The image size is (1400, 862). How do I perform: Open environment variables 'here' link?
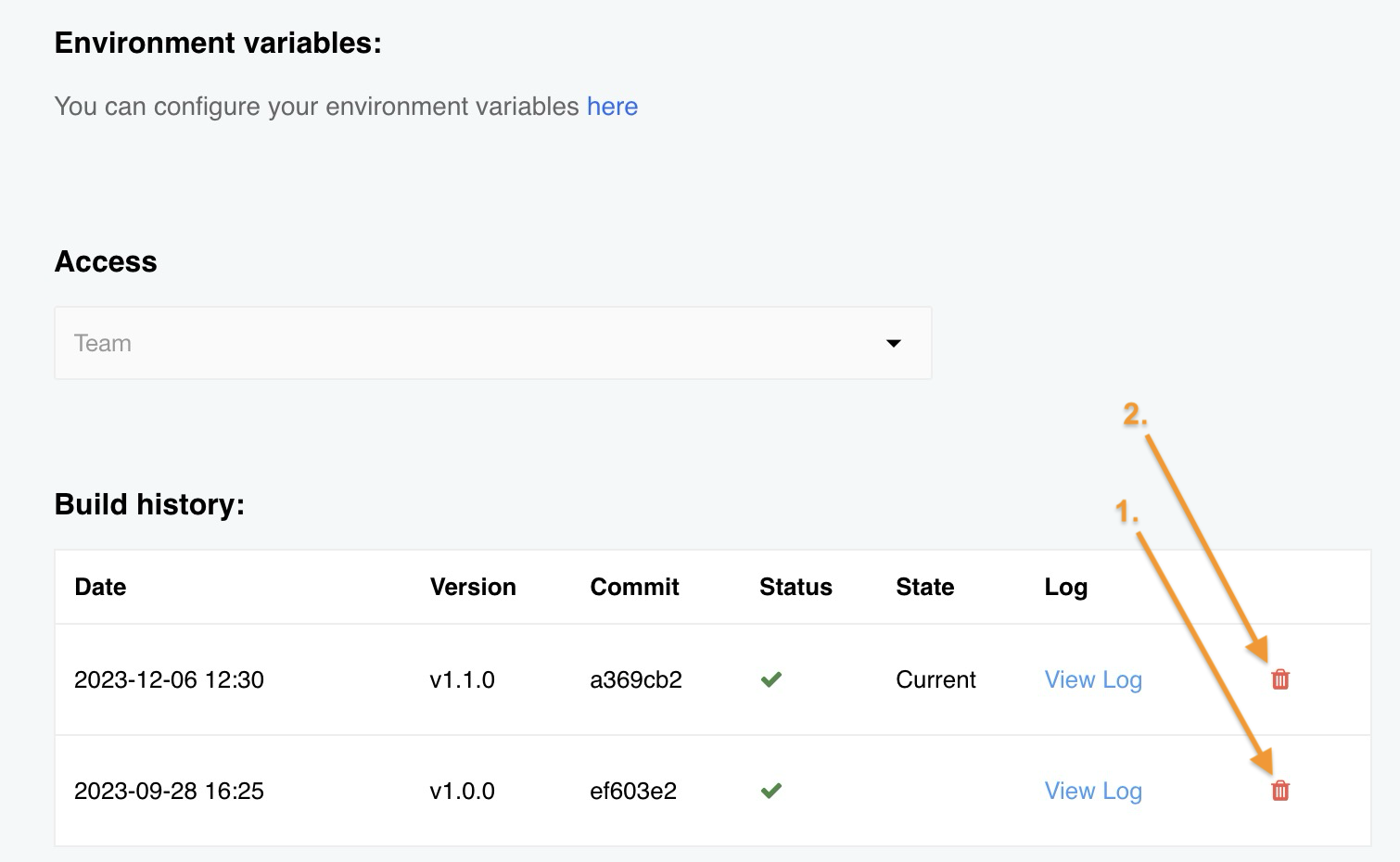click(612, 107)
